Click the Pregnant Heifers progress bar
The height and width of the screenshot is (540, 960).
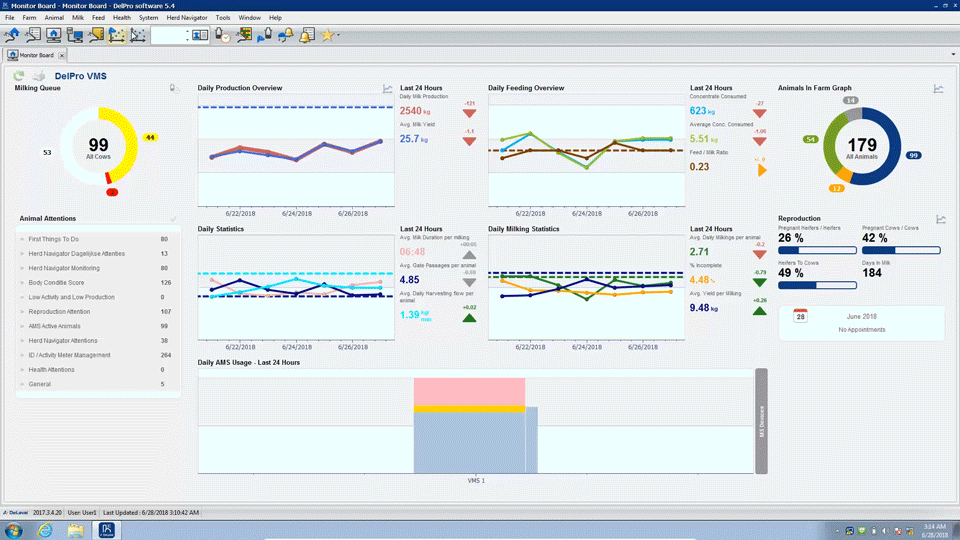(817, 250)
